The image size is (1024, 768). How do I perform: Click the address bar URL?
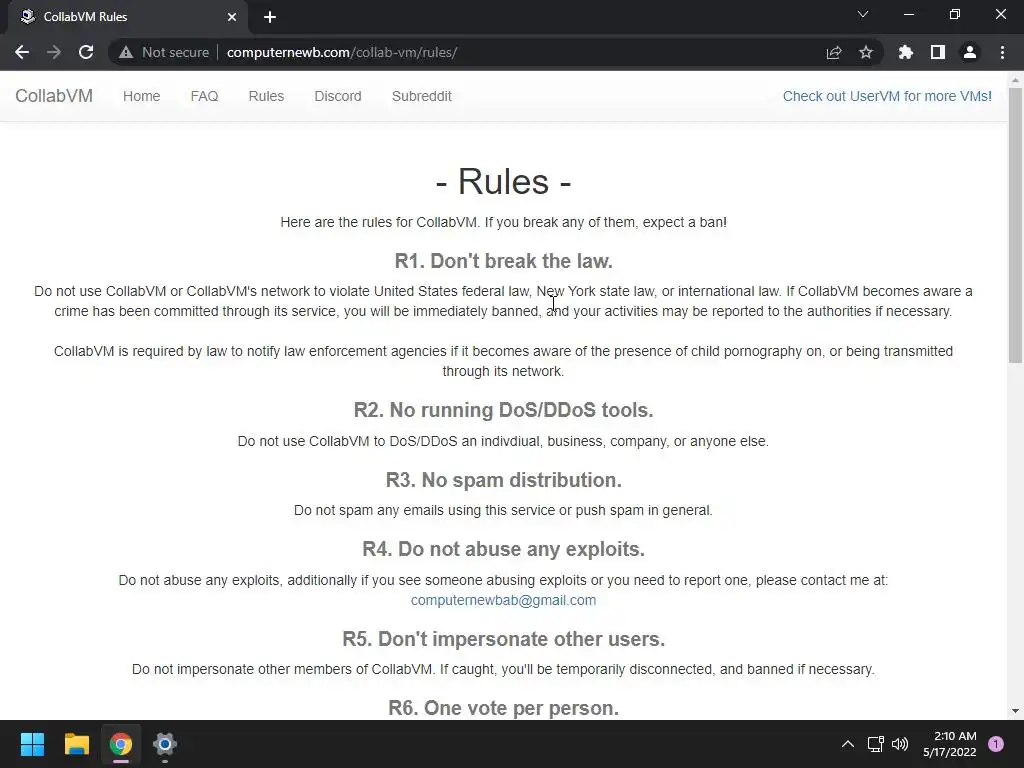point(342,52)
